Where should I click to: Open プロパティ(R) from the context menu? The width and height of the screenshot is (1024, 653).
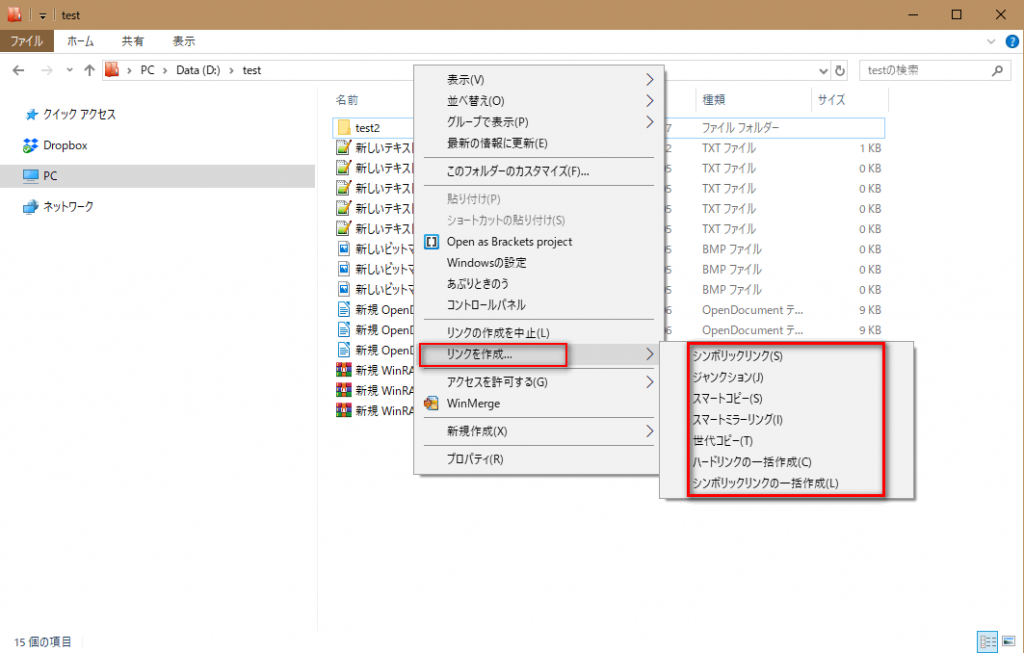pyautogui.click(x=475, y=459)
